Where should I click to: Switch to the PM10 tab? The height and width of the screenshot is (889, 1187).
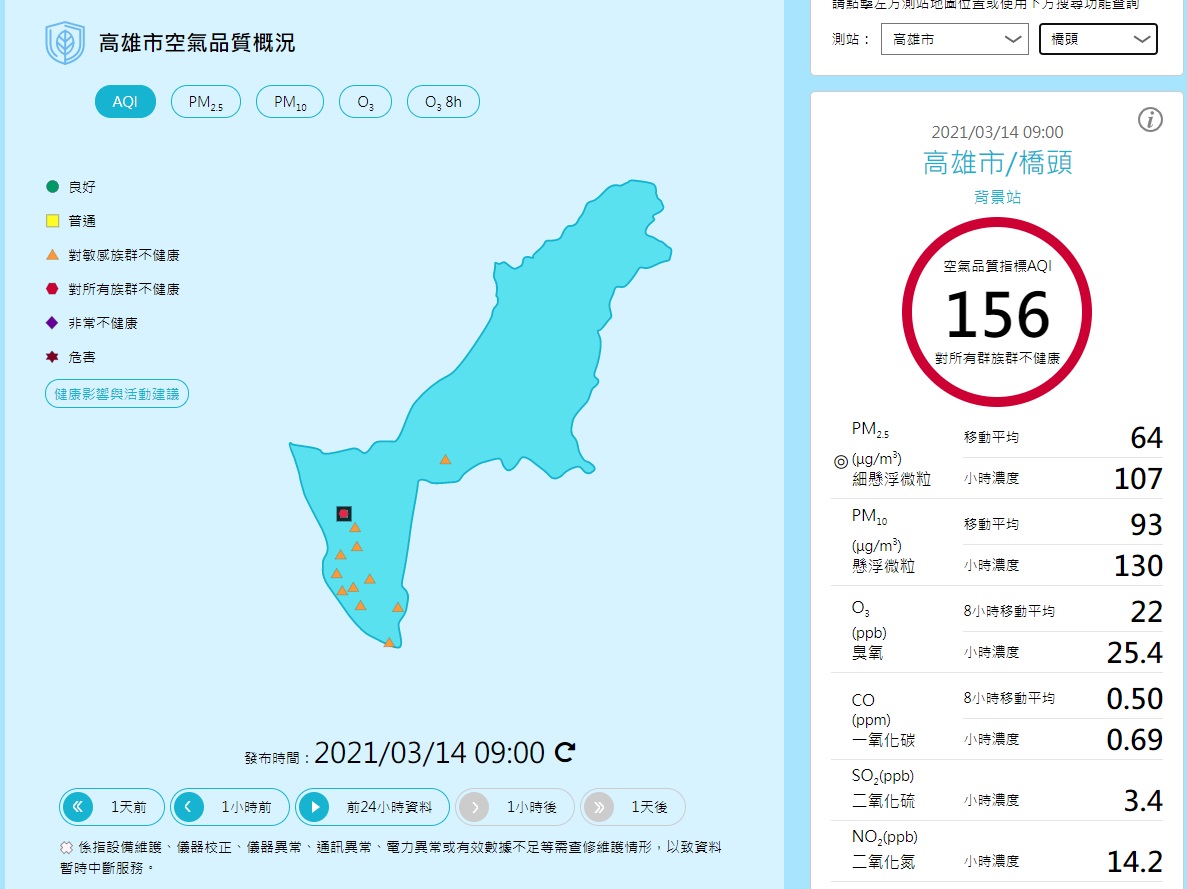pos(290,101)
